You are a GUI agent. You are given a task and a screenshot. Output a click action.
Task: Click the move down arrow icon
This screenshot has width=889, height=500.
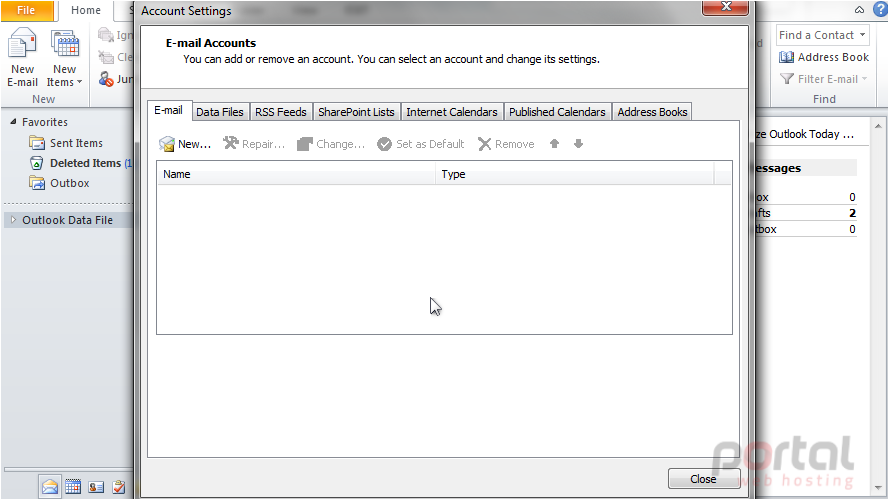coord(578,144)
